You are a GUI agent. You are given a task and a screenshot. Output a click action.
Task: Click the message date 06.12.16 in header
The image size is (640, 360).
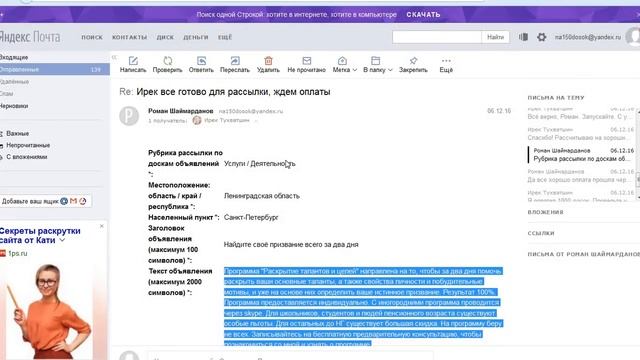pyautogui.click(x=499, y=111)
